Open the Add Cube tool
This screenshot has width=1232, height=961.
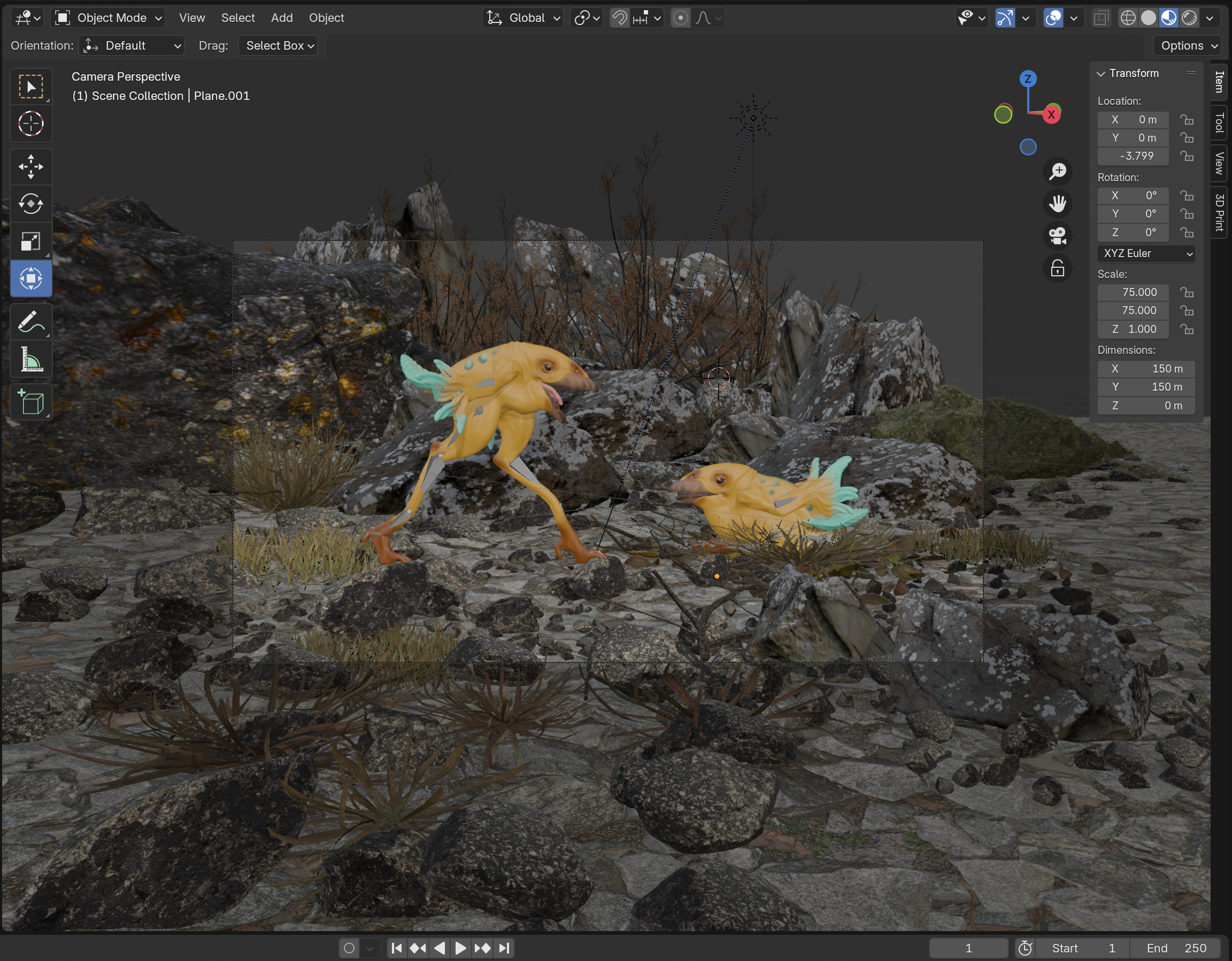click(x=31, y=401)
